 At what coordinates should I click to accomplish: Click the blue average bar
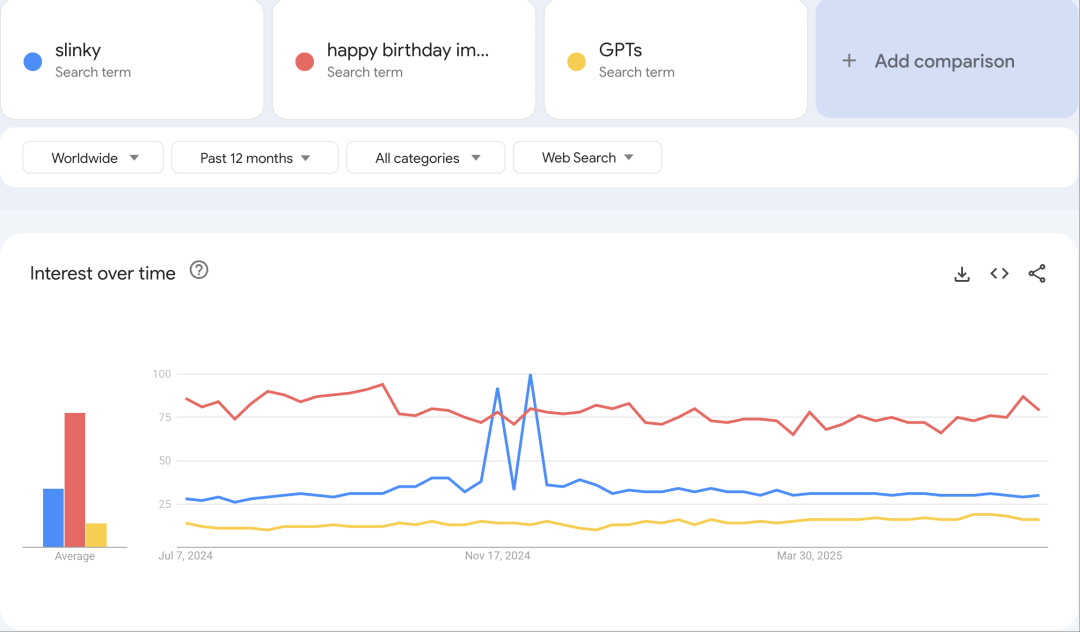[54, 518]
